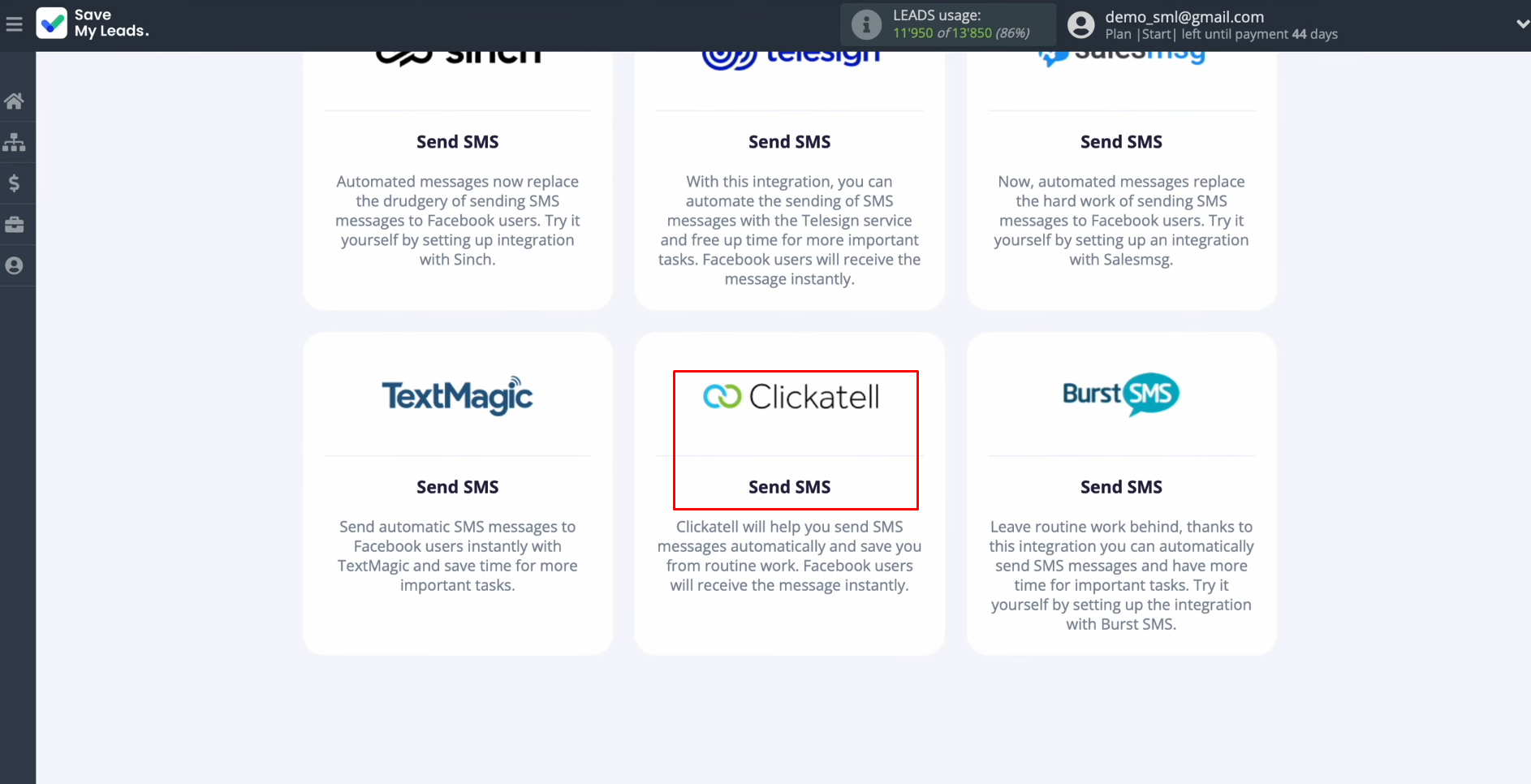1531x784 pixels.
Task: Select the Burst SMS logo
Action: (1121, 394)
